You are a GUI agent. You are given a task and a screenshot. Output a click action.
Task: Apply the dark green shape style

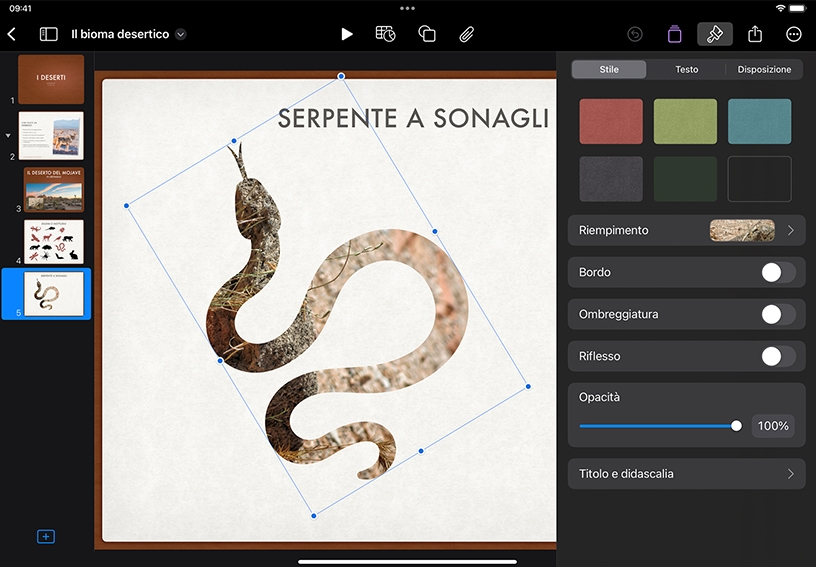pos(685,178)
